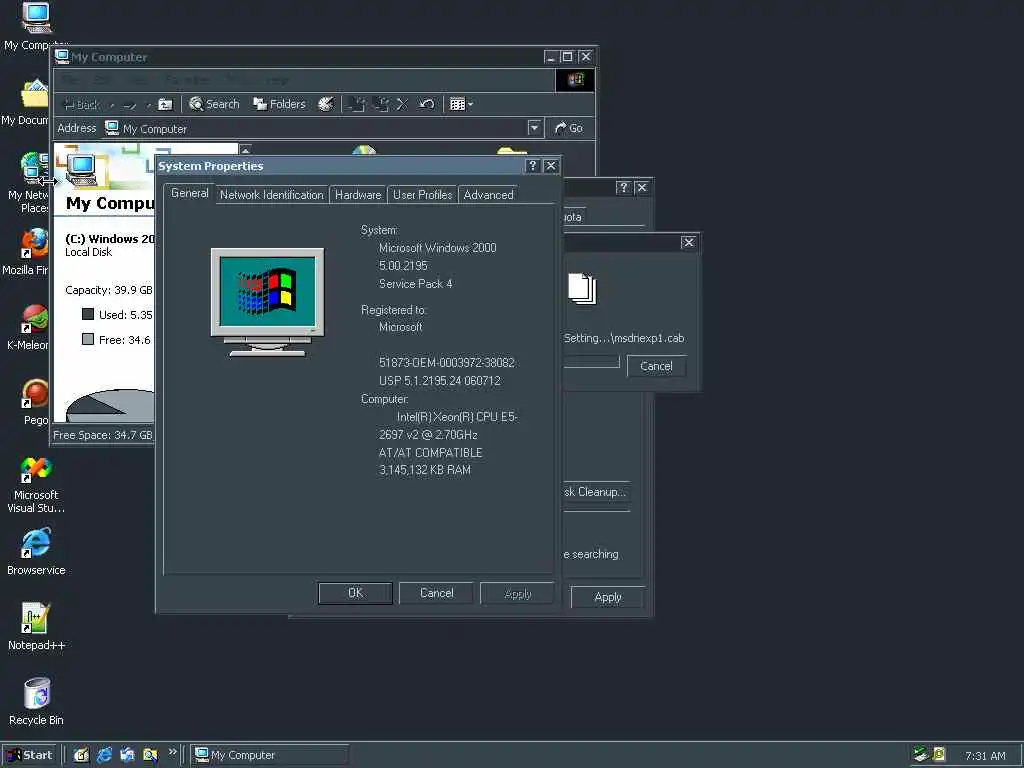The image size is (1024, 768).
Task: Click the Back arrow in My Computer toolbar
Action: tap(81, 104)
